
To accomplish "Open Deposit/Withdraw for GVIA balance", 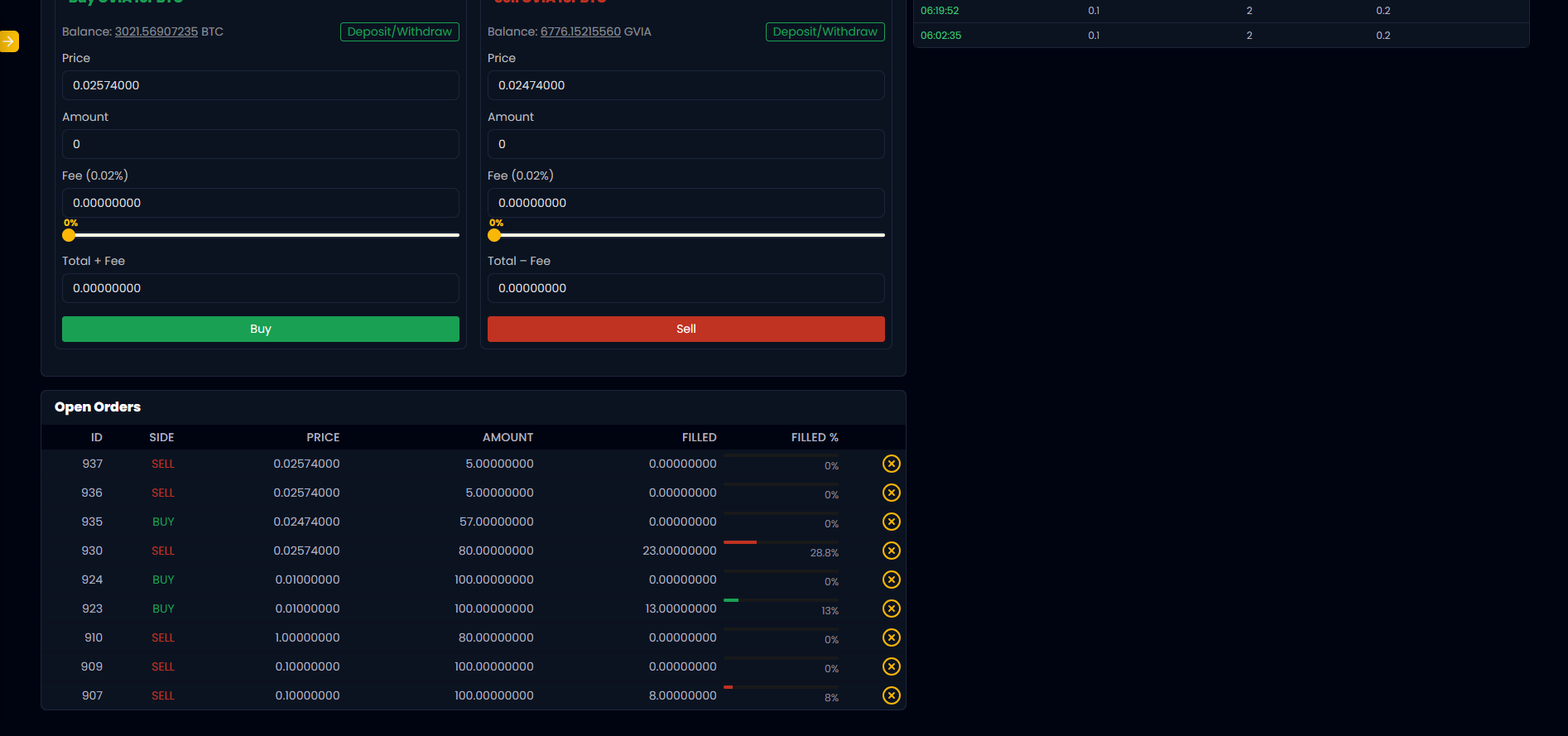I will pyautogui.click(x=825, y=31).
